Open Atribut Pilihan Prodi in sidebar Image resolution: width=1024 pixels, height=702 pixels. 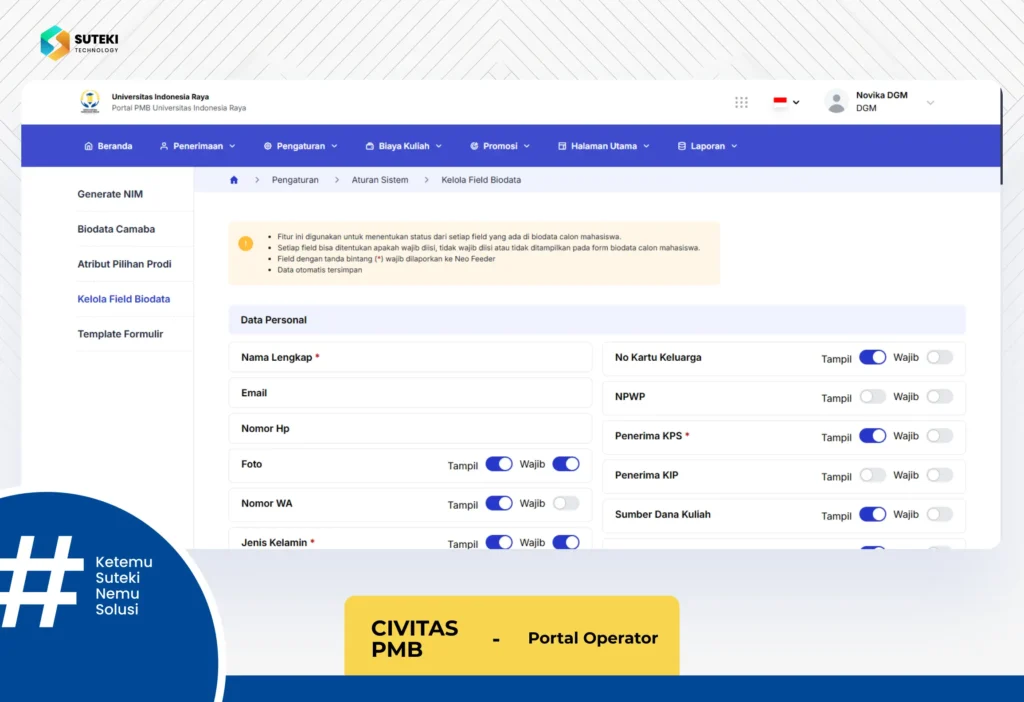pyautogui.click(x=124, y=264)
